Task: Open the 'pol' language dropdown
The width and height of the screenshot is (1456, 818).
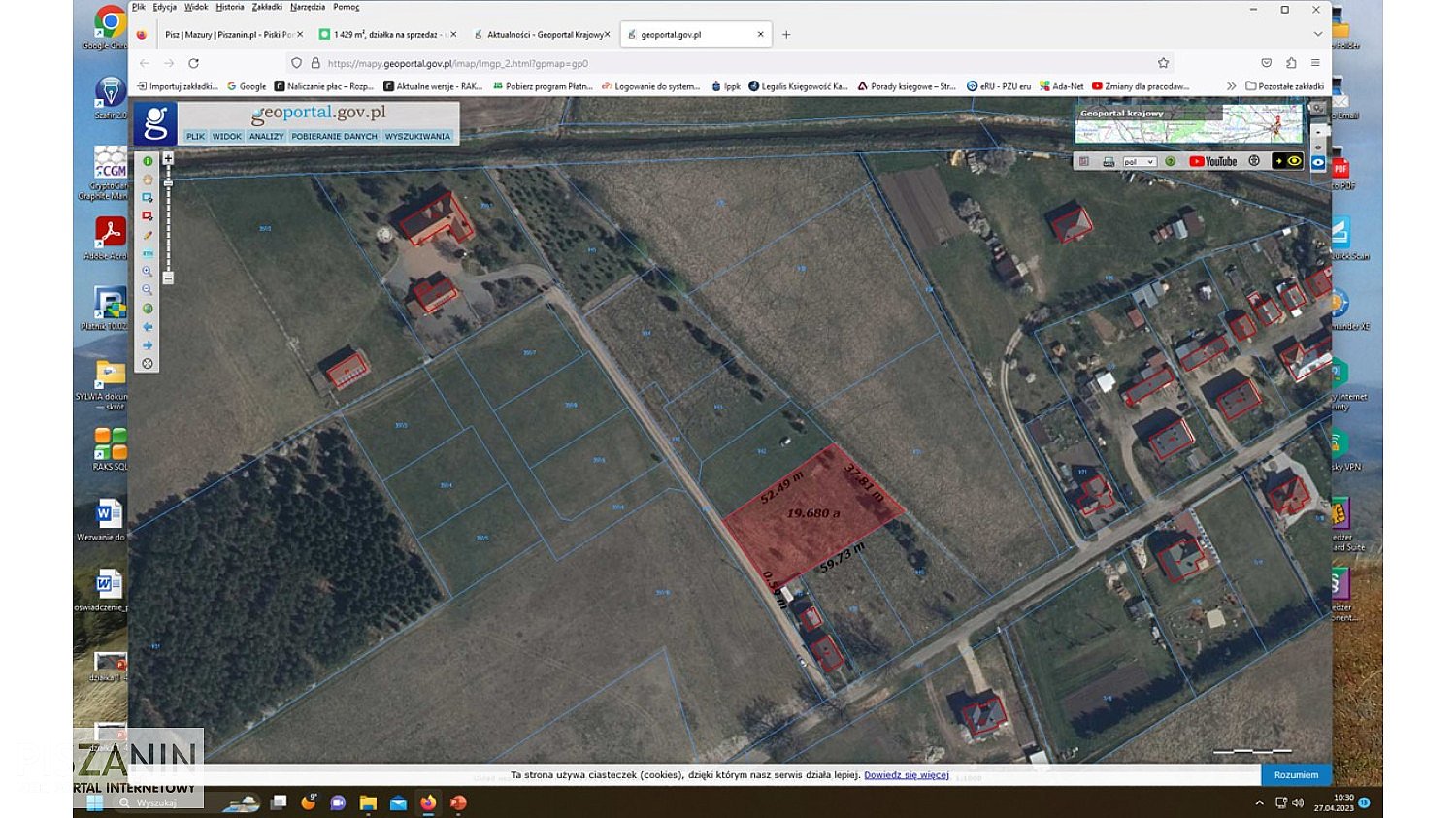Action: click(x=1139, y=162)
